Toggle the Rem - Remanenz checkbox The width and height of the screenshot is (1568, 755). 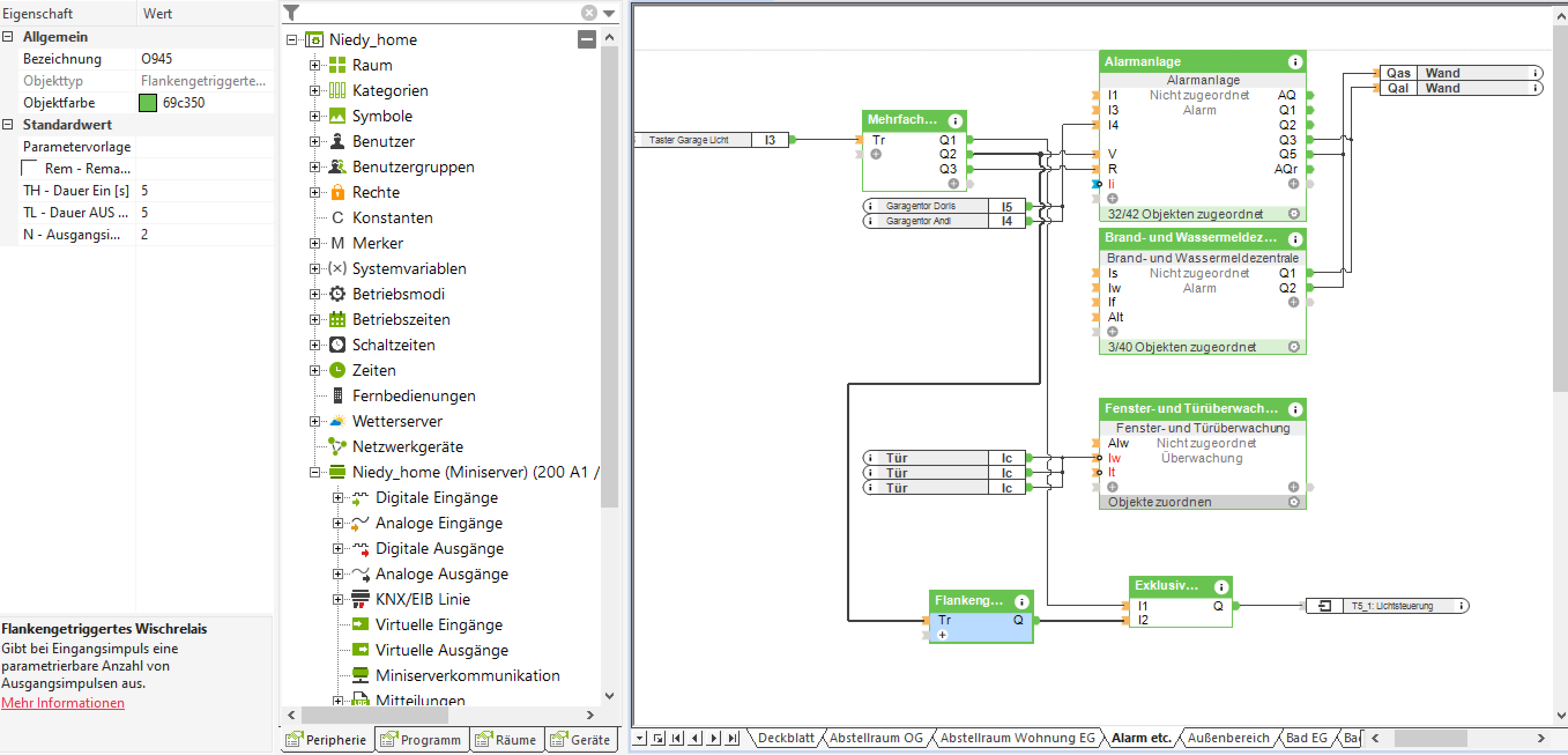[x=29, y=168]
